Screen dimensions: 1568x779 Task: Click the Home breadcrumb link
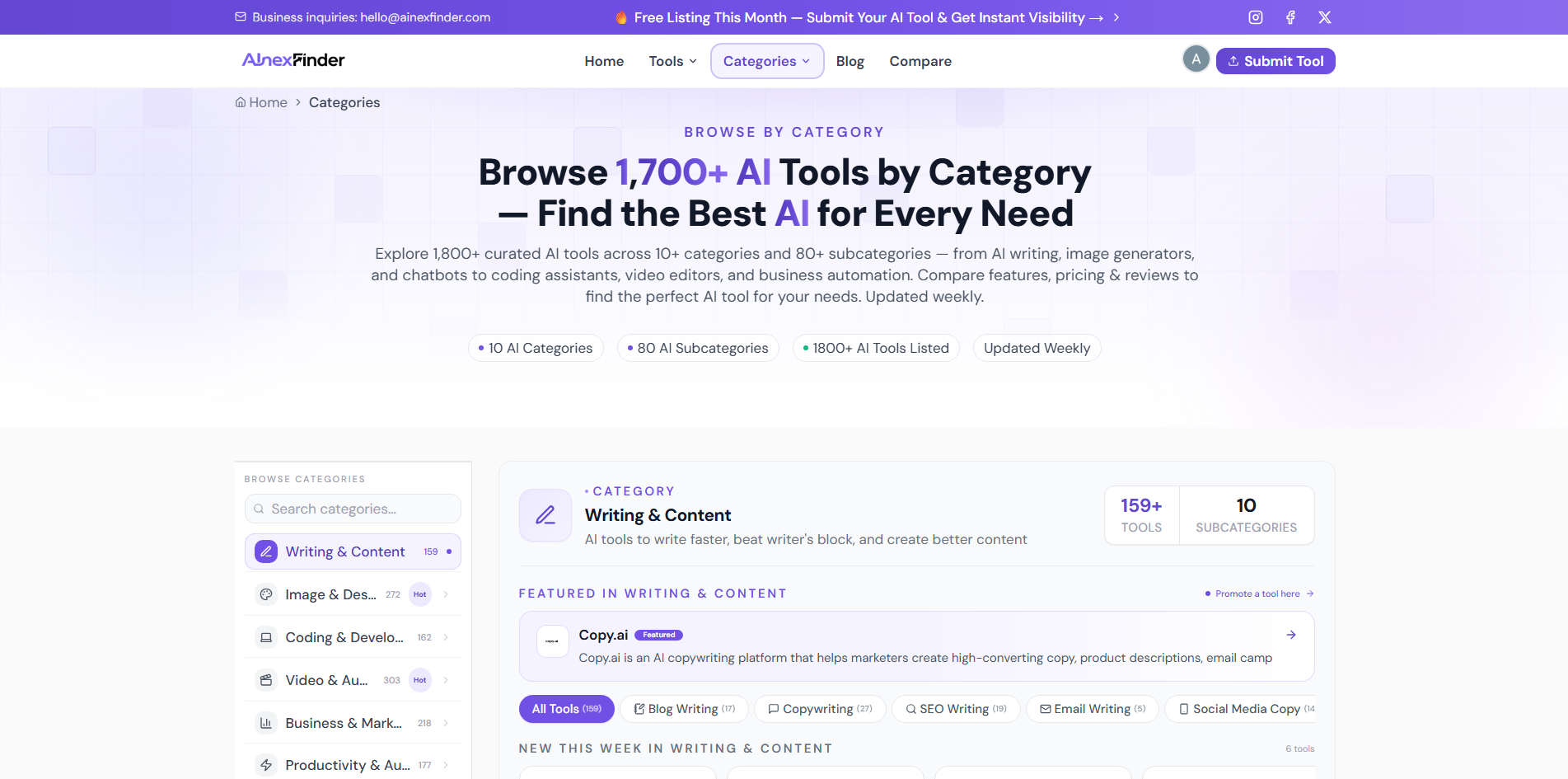(261, 102)
